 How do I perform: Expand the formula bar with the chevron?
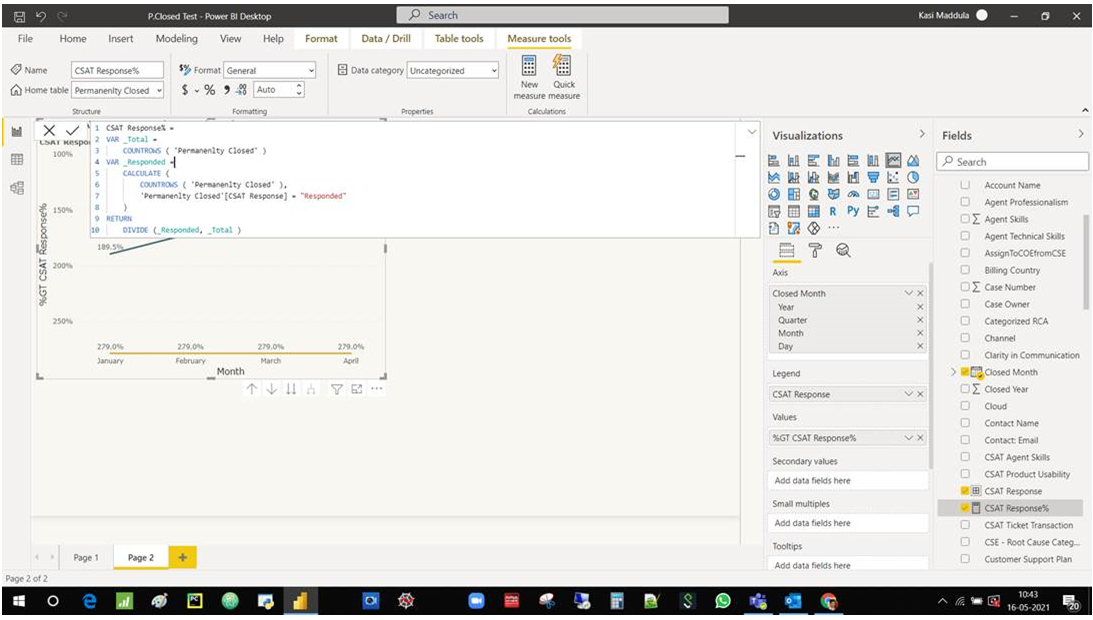[x=751, y=132]
